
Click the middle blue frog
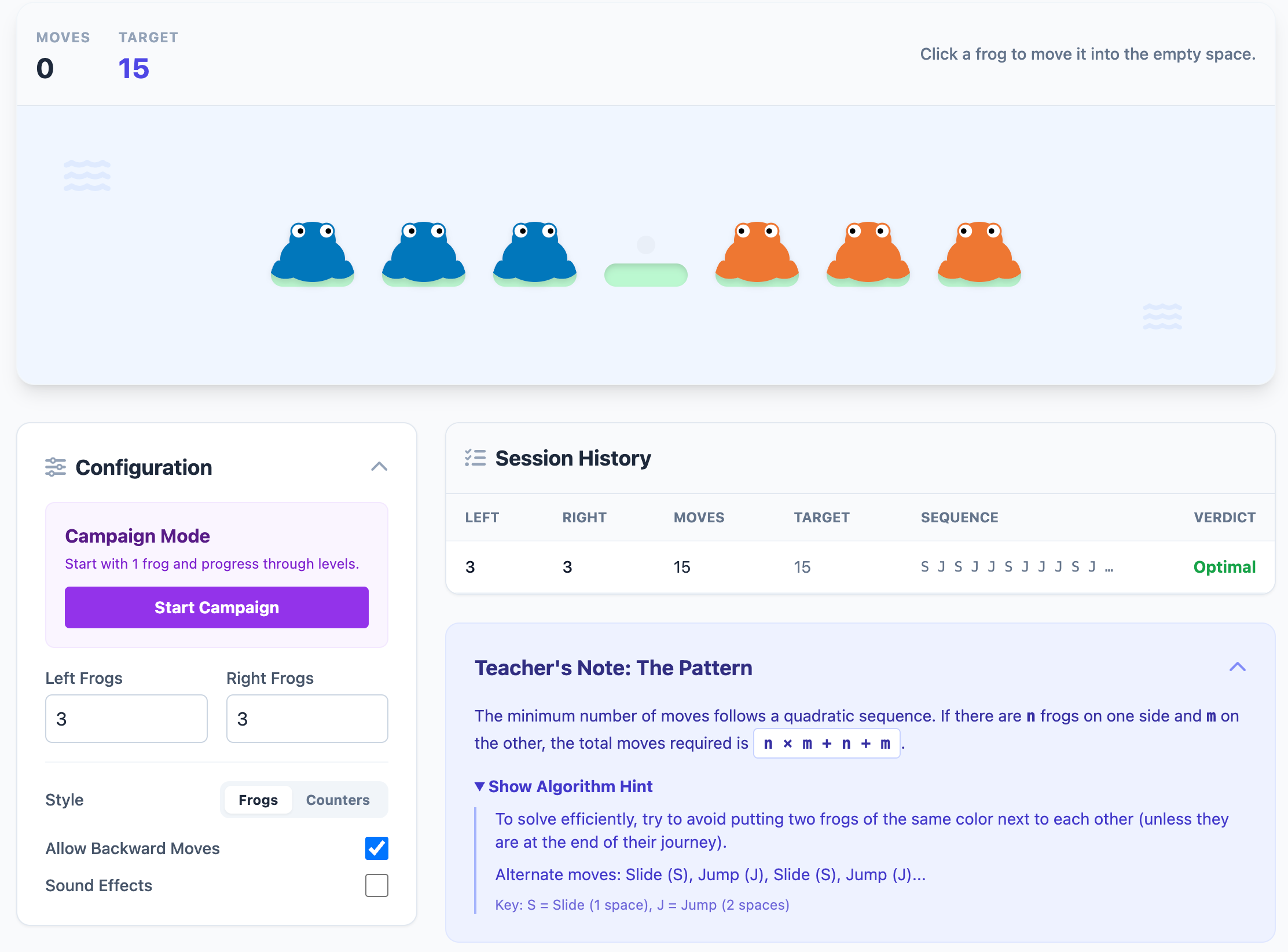pos(424,253)
